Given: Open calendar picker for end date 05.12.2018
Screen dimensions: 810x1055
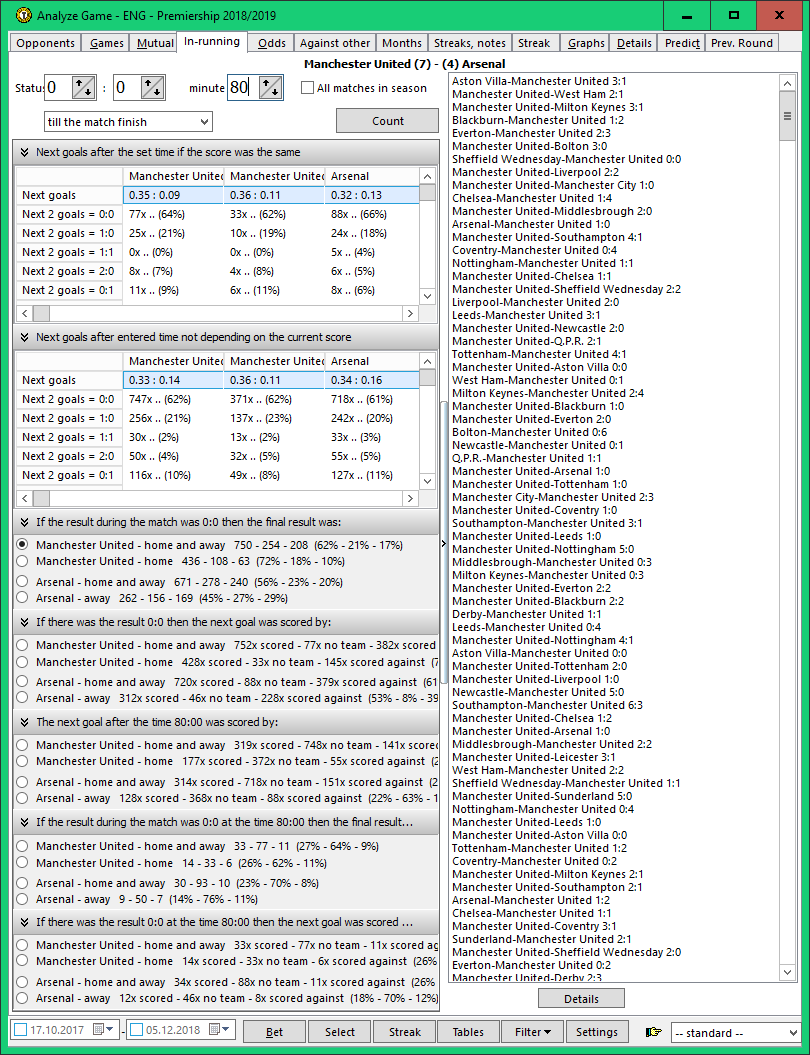Looking at the screenshot, I should 216,1030.
